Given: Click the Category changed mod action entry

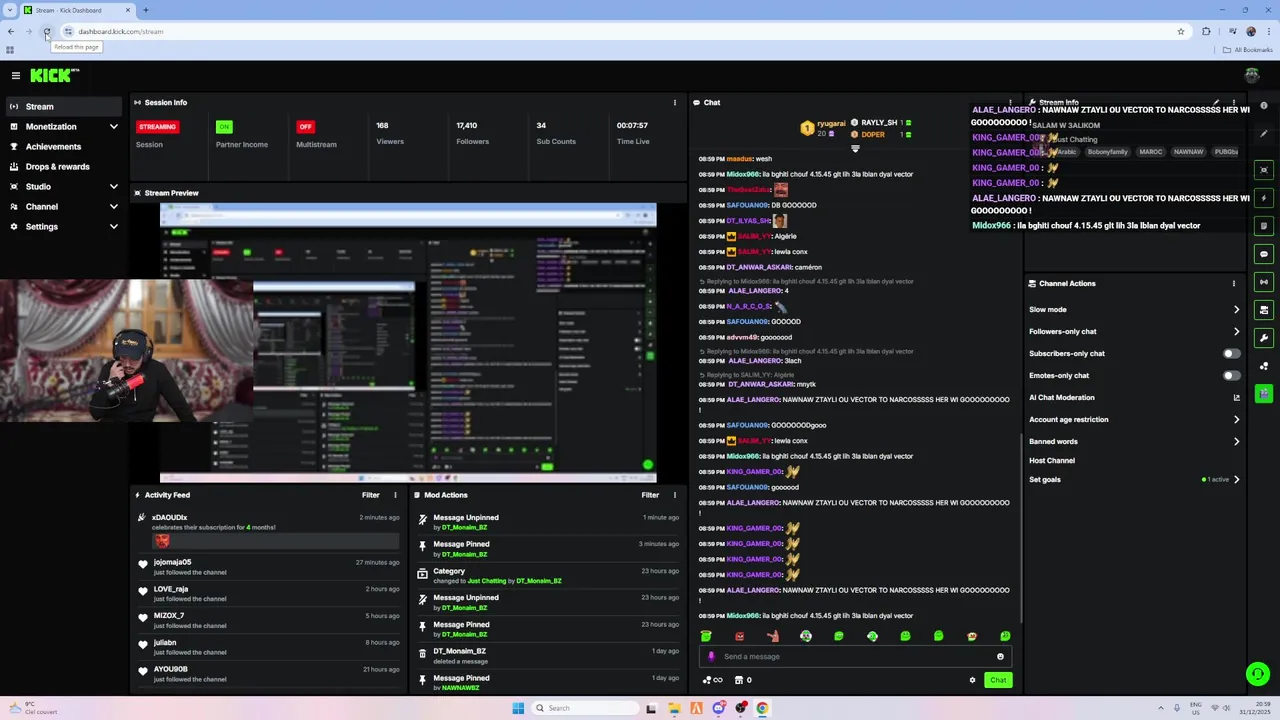Looking at the screenshot, I should (547, 576).
